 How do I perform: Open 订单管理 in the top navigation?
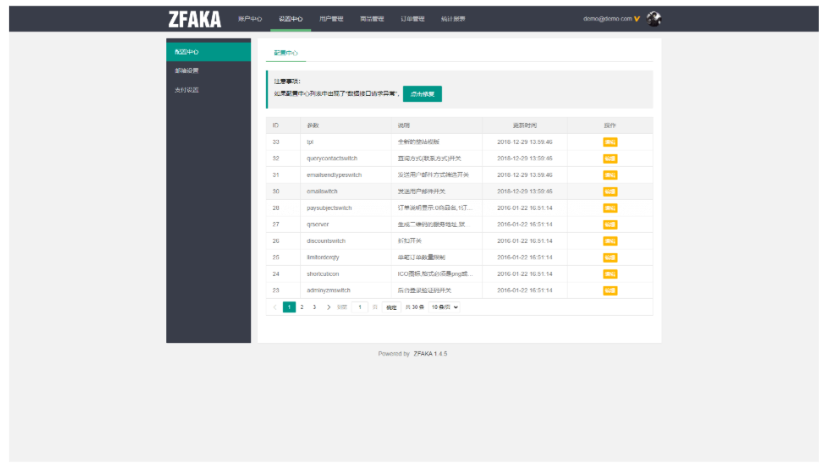pos(412,18)
